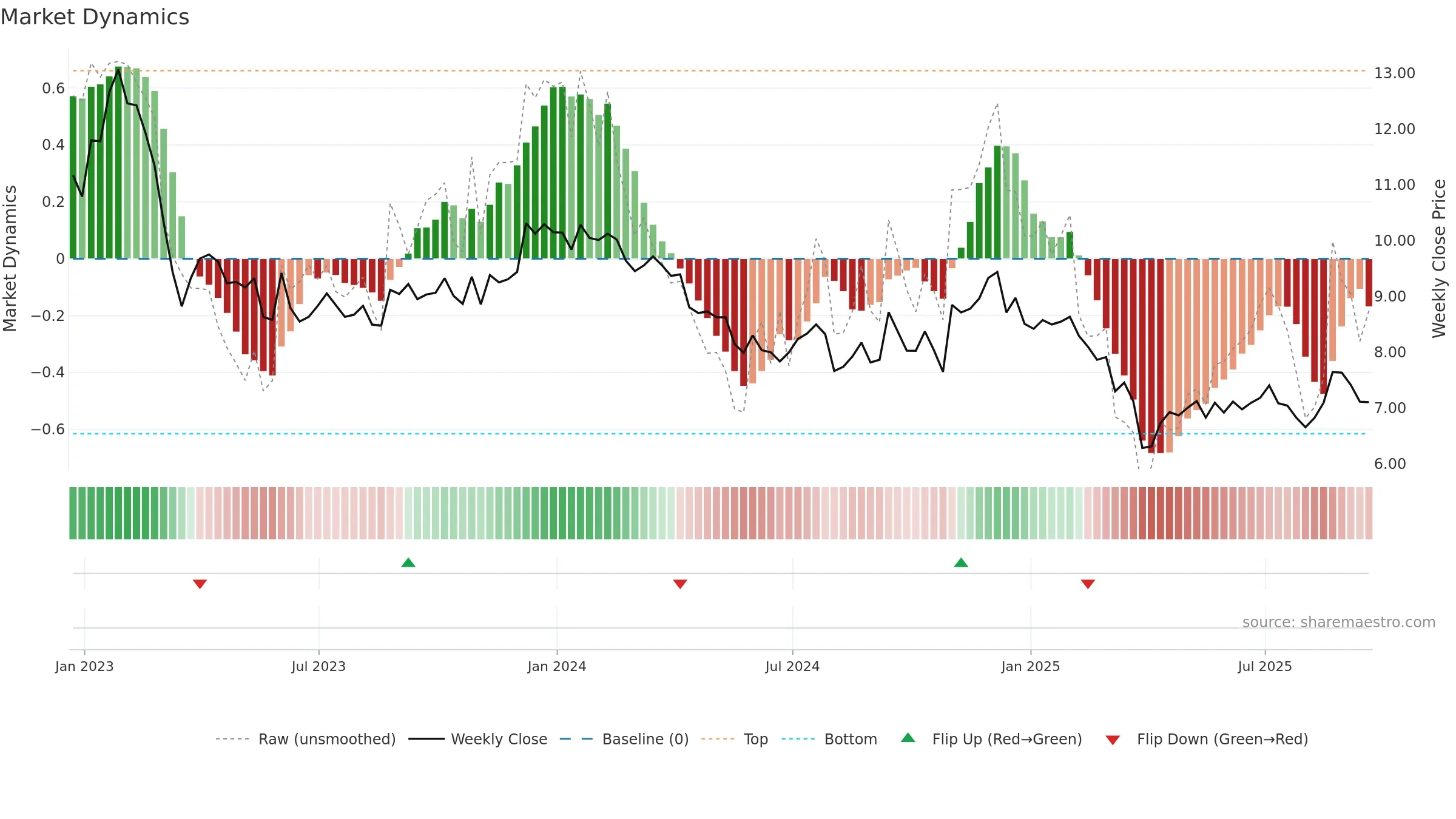Click the Raw (unsmoothed) legend entry
This screenshot has width=1456, height=819.
point(306,739)
